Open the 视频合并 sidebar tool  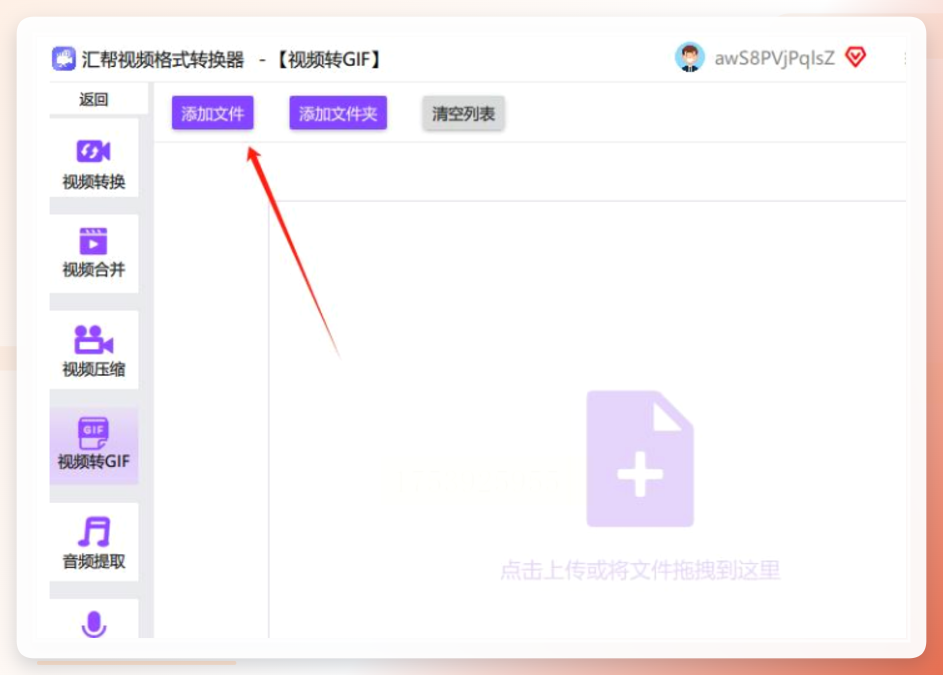[x=94, y=253]
